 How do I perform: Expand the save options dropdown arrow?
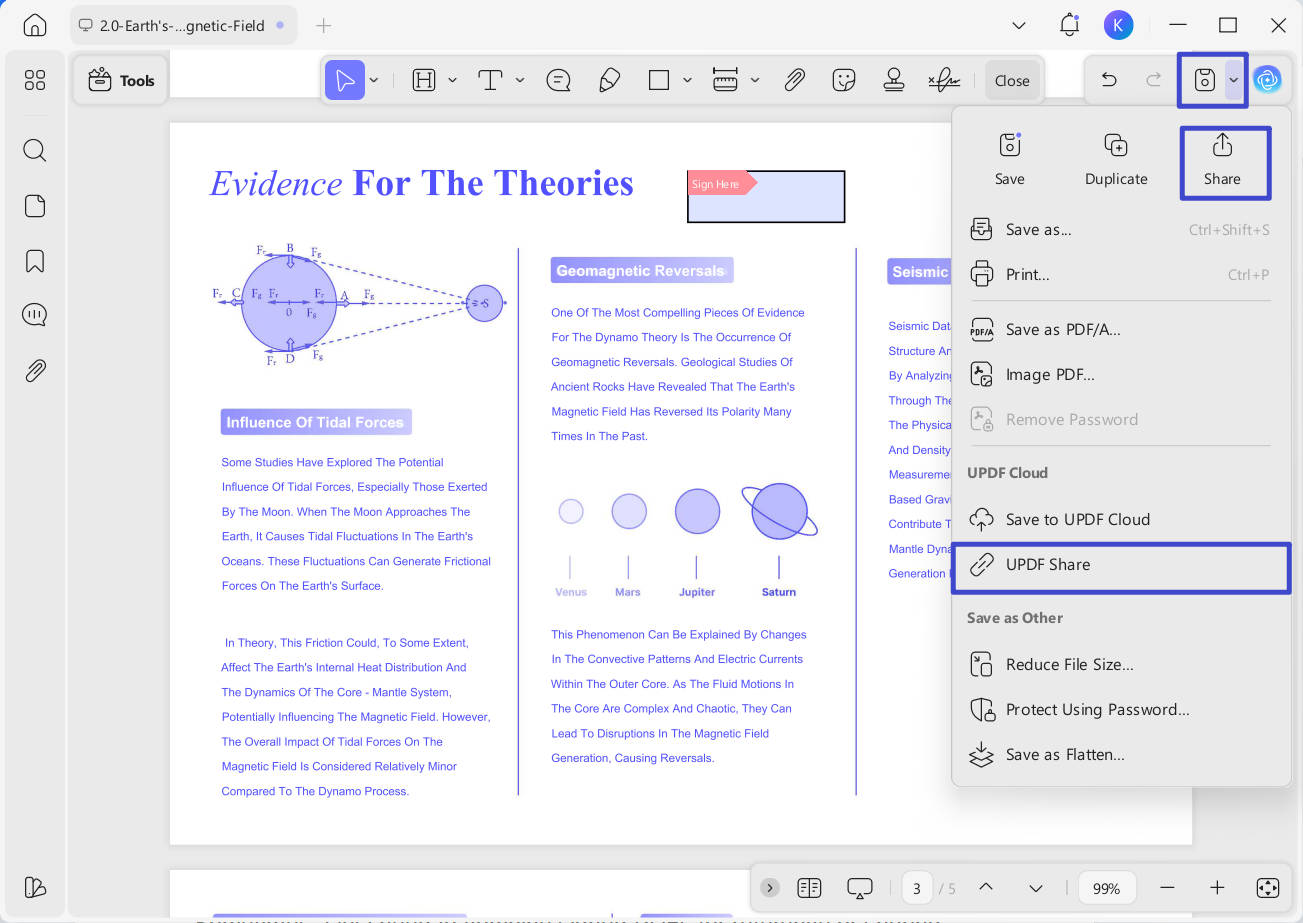tap(1234, 80)
